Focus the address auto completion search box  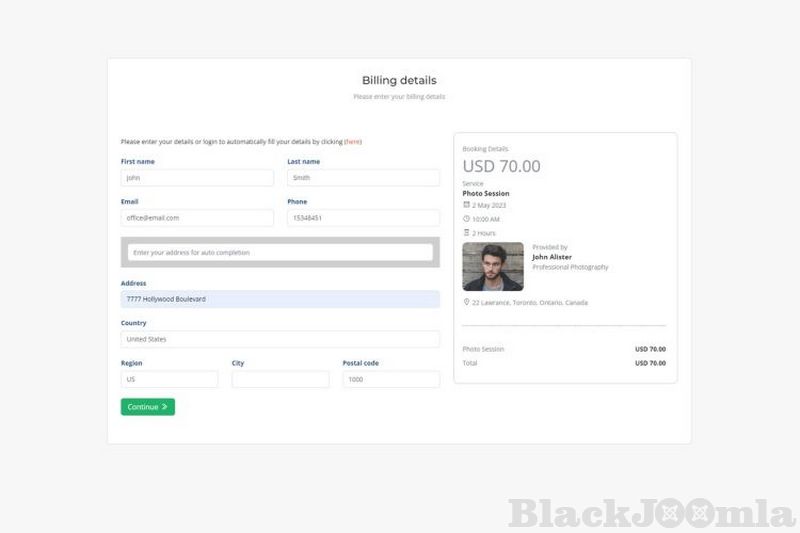coord(280,253)
